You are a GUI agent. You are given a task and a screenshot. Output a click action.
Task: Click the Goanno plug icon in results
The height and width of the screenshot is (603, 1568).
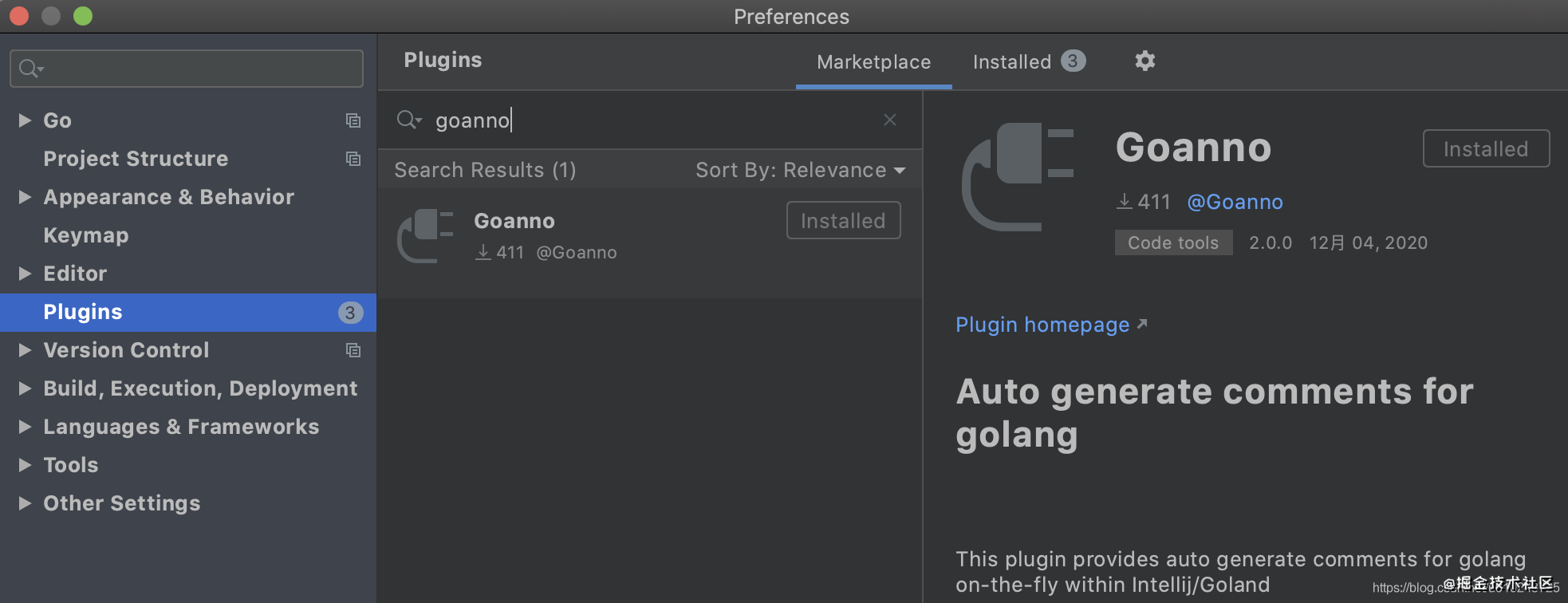(425, 235)
